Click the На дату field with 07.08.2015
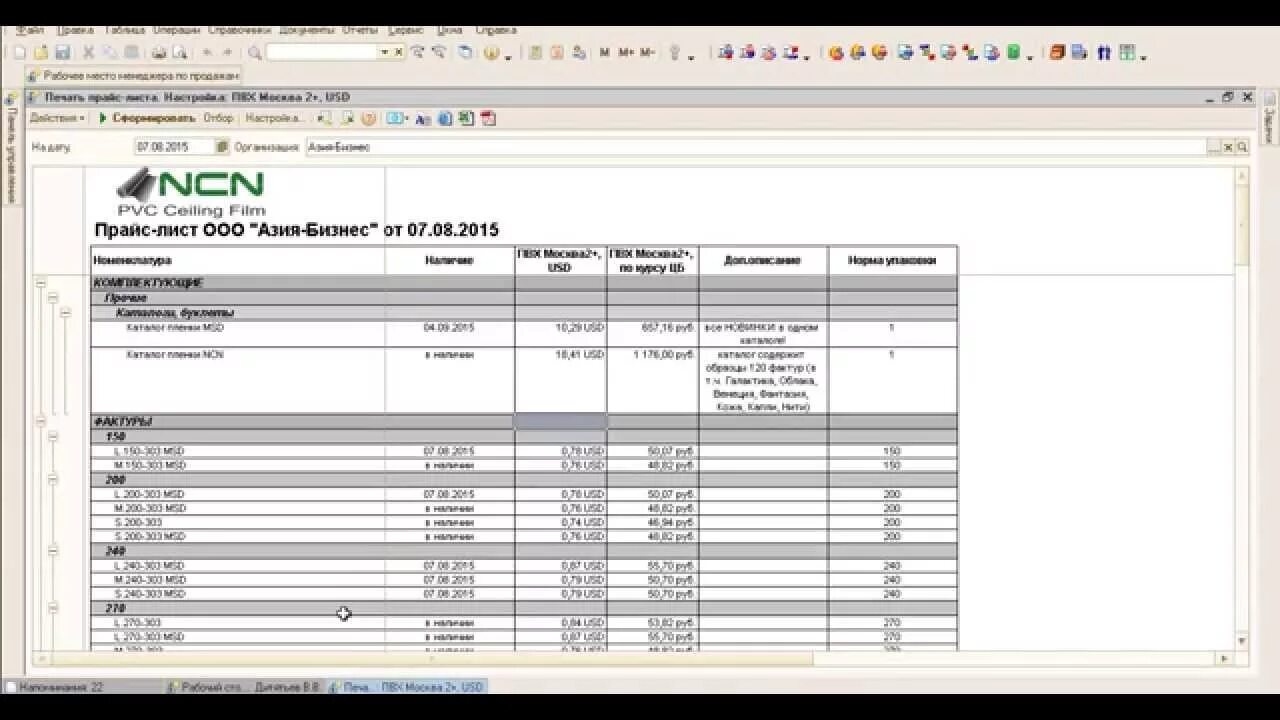 (x=174, y=147)
